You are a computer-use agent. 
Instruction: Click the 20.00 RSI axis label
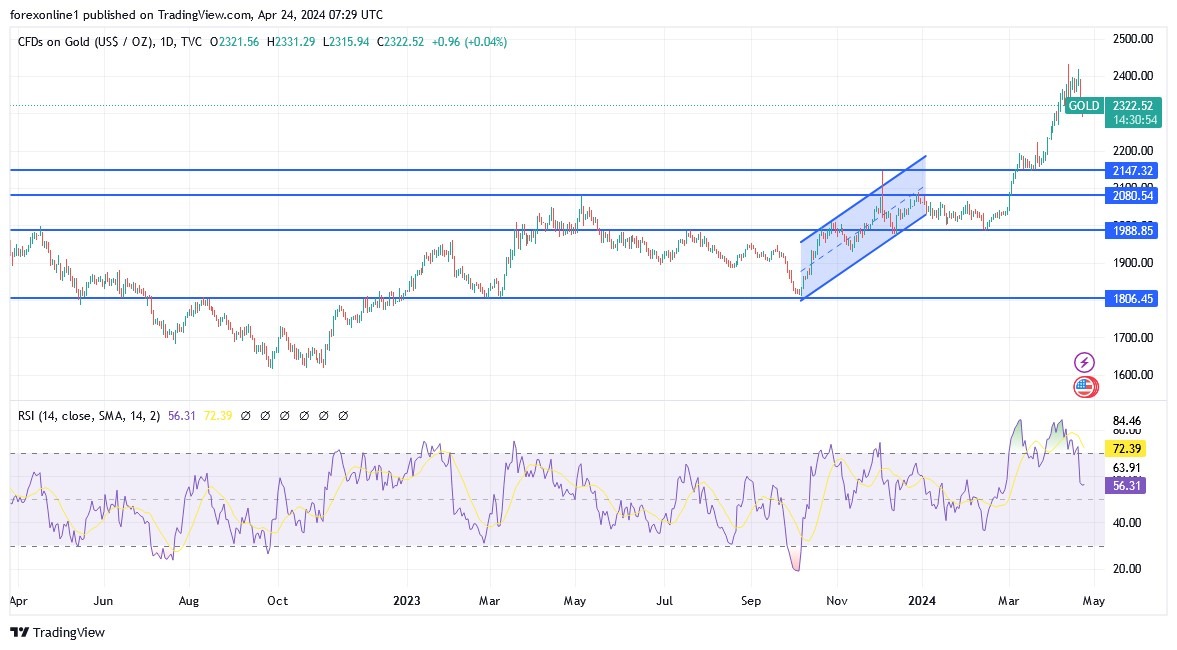1127,569
